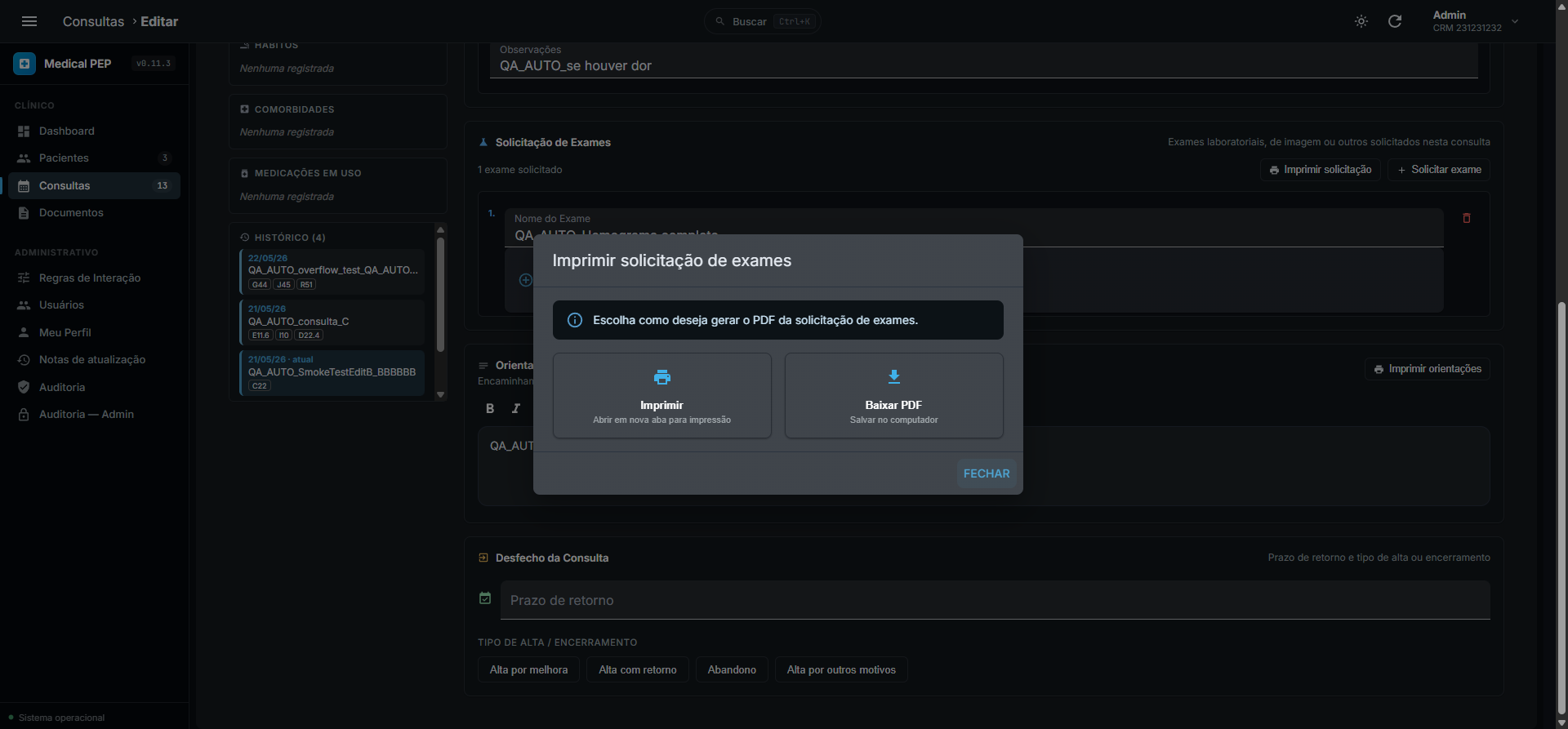Click the Comorbidades section icon
The height and width of the screenshot is (729, 1568).
coord(244,109)
